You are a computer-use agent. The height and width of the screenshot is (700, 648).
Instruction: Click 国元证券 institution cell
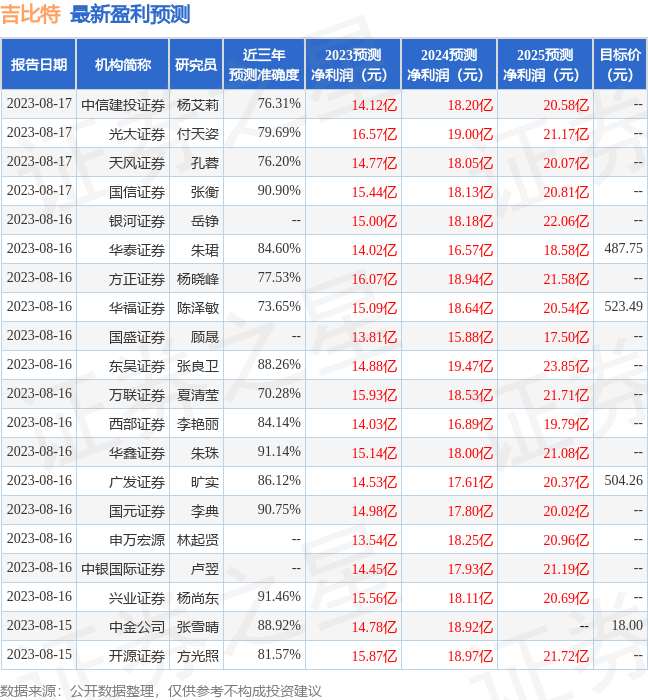tap(137, 512)
